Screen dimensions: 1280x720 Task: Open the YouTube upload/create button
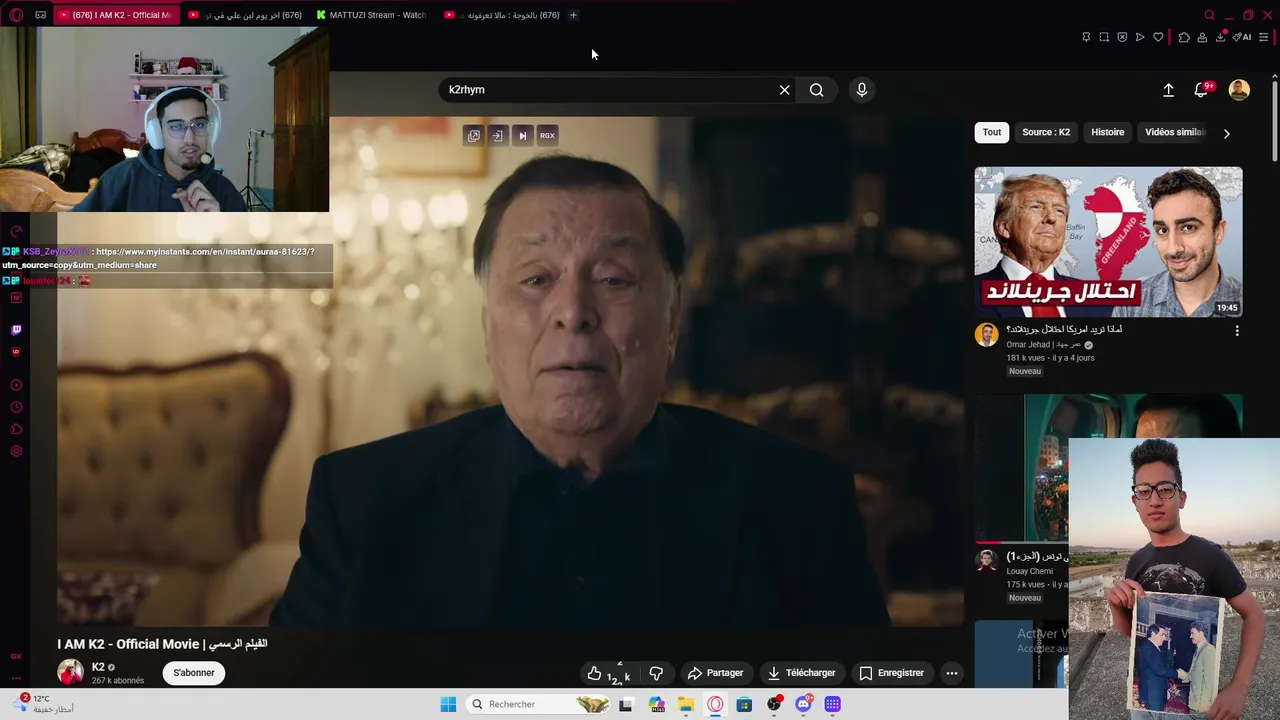point(1168,90)
